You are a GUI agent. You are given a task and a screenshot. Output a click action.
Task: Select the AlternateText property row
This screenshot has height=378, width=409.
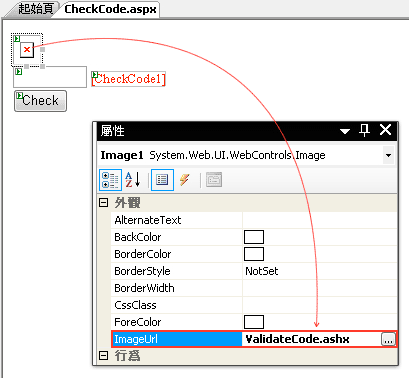point(254,220)
